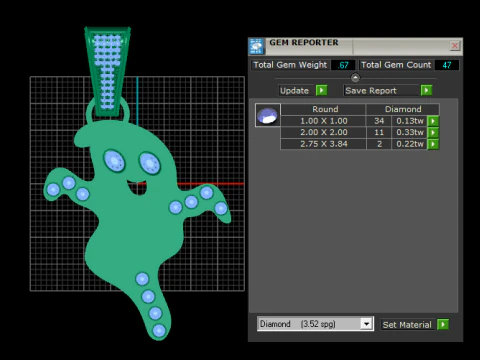Select the 2.00 X 2.00 size cell
The height and width of the screenshot is (360, 480).
(323, 132)
